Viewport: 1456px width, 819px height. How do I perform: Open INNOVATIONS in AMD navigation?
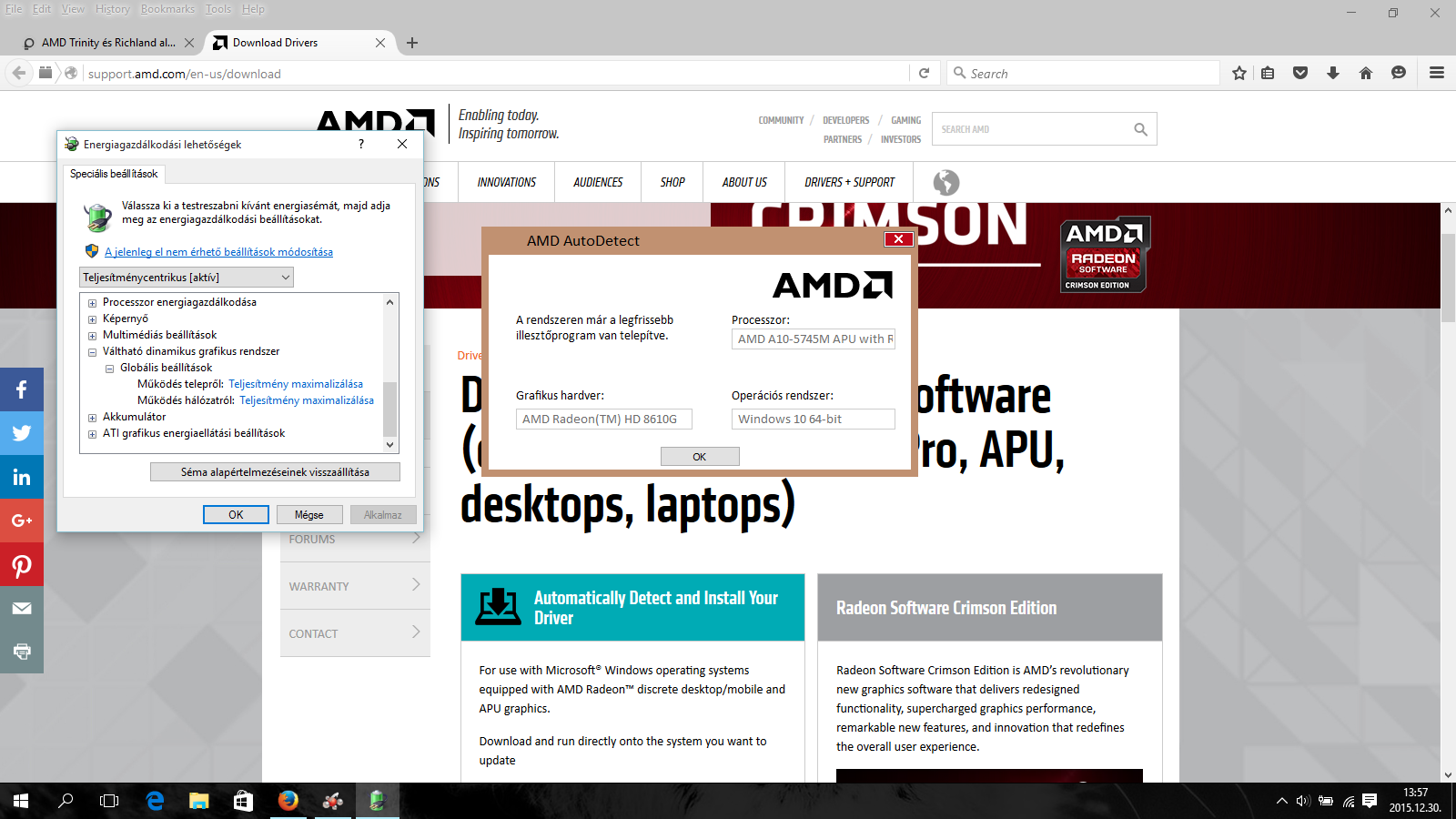(507, 182)
